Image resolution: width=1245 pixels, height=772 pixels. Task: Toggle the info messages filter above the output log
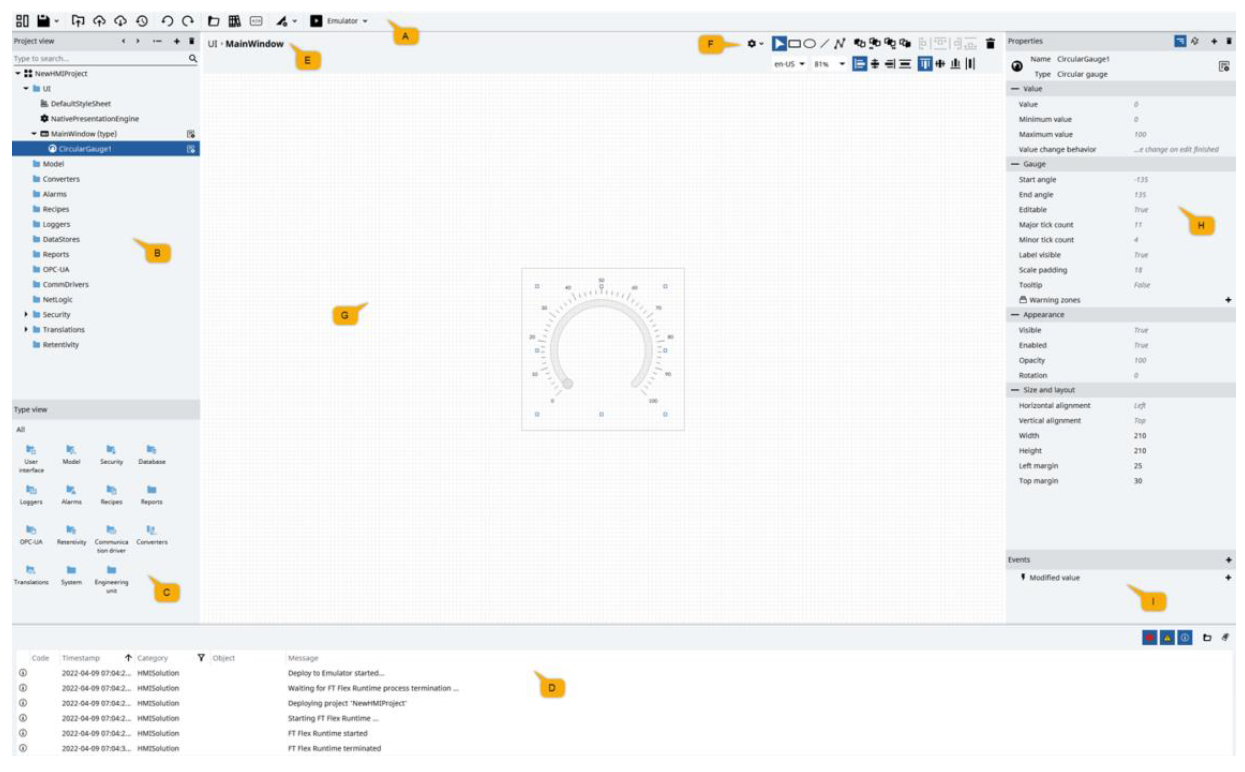click(x=1186, y=638)
